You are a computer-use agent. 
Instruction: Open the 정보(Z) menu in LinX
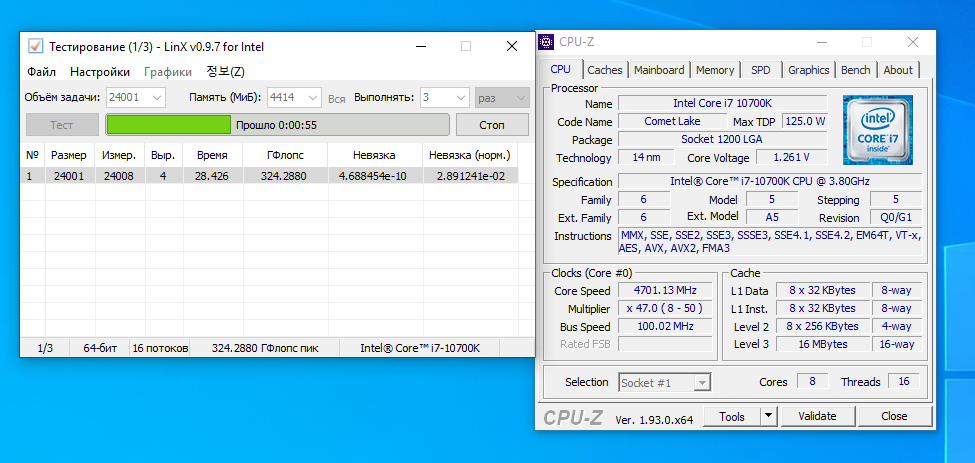point(225,72)
